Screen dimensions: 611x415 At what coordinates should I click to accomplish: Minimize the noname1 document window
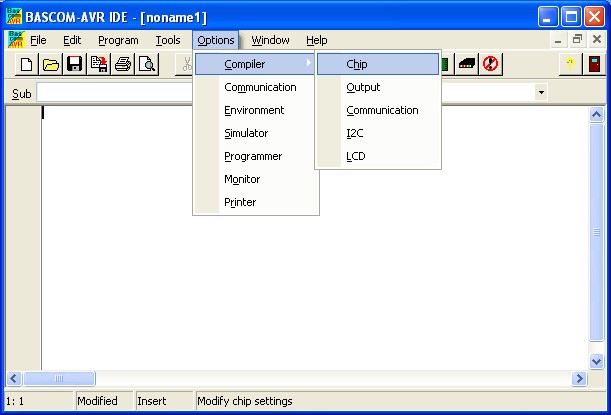pyautogui.click(x=558, y=40)
